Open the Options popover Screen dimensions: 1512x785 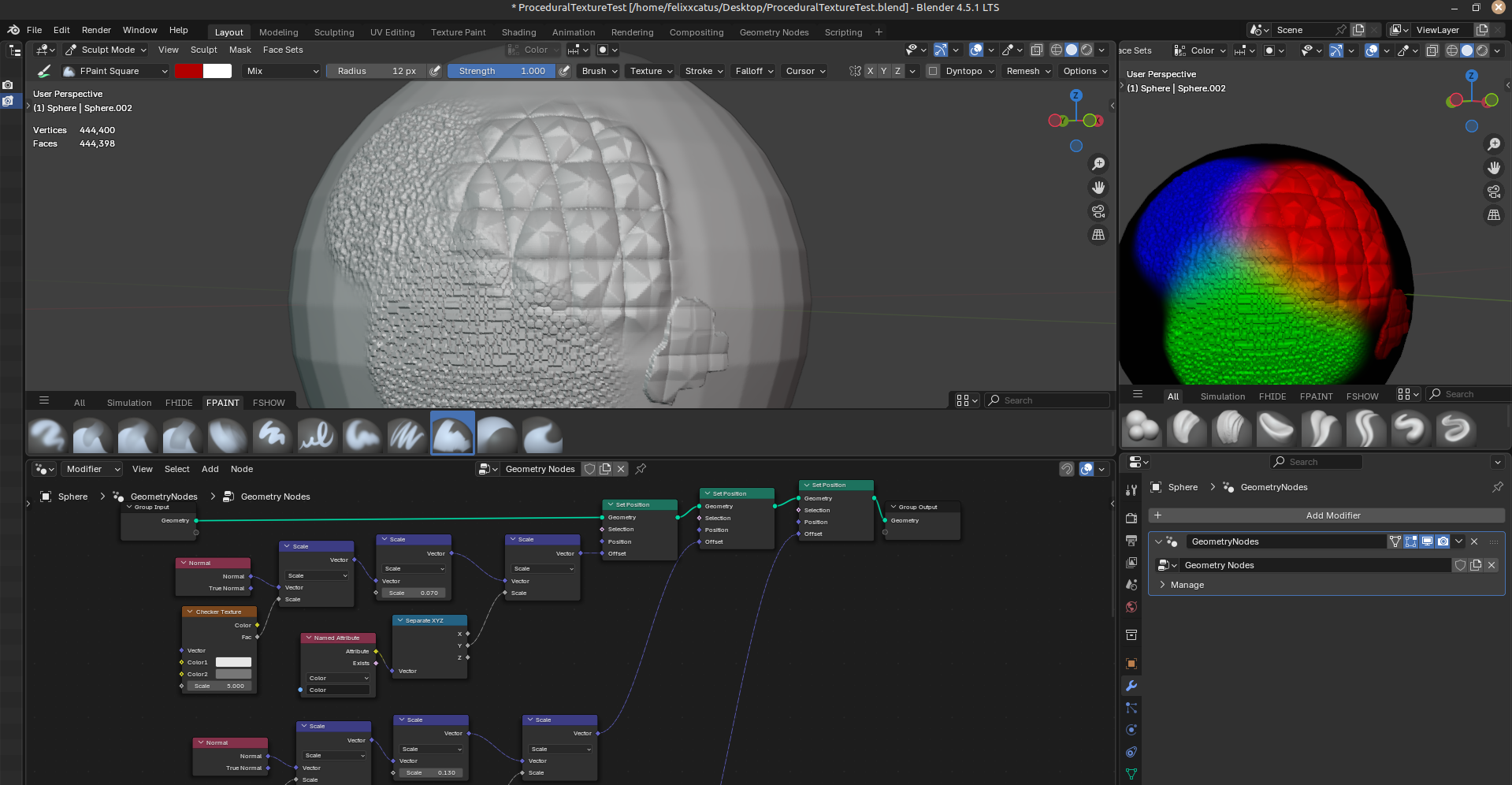(x=1084, y=71)
